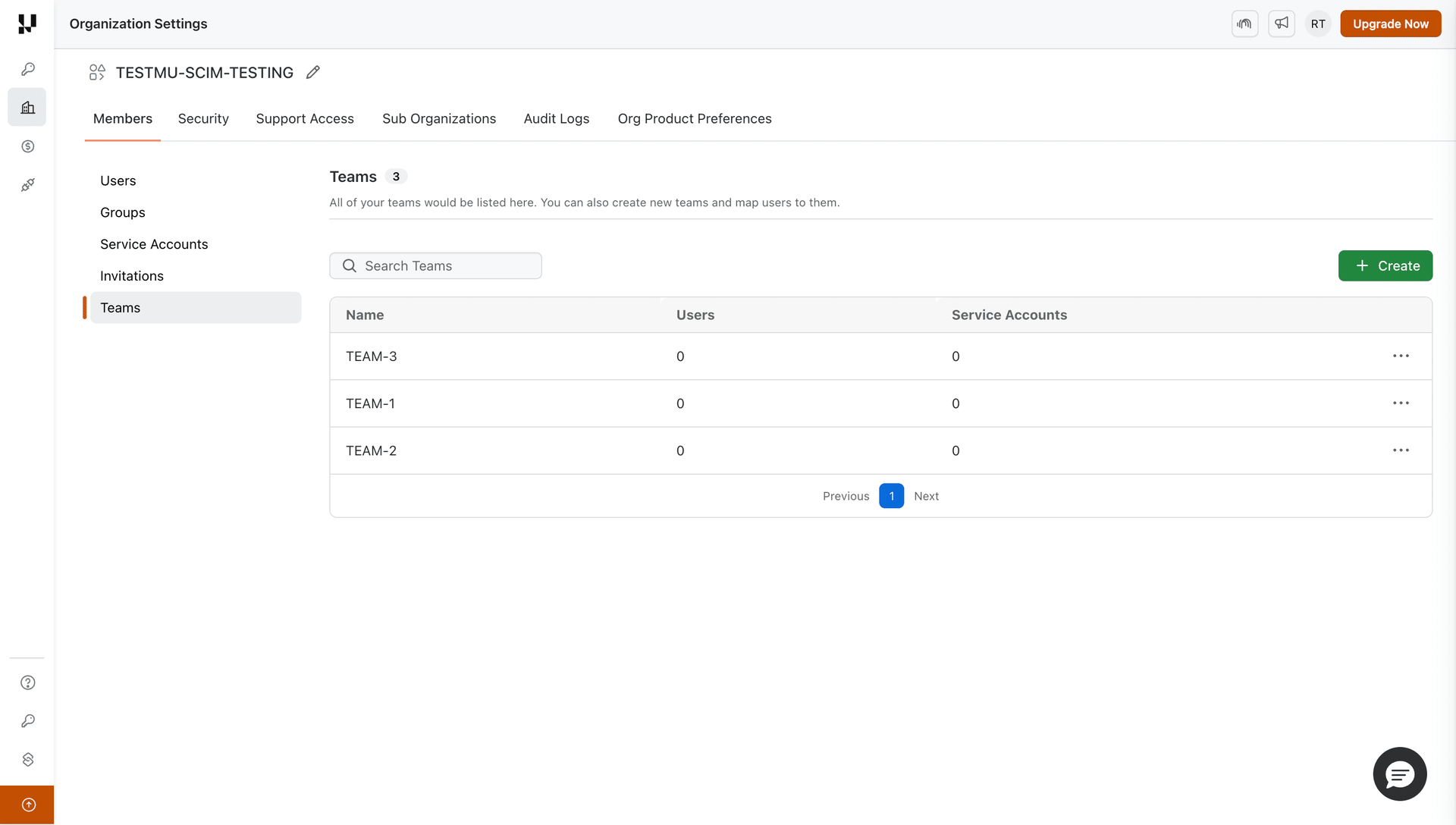Click the green Create button
The image size is (1456, 825).
point(1385,265)
